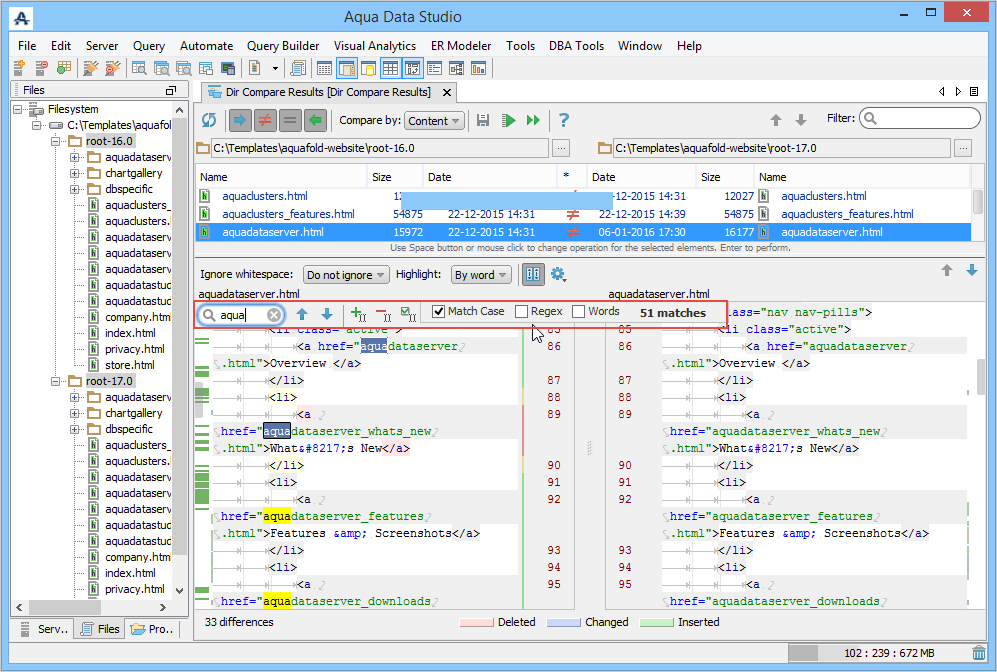This screenshot has width=997, height=672.
Task: Jump to next search match arrow
Action: point(326,314)
